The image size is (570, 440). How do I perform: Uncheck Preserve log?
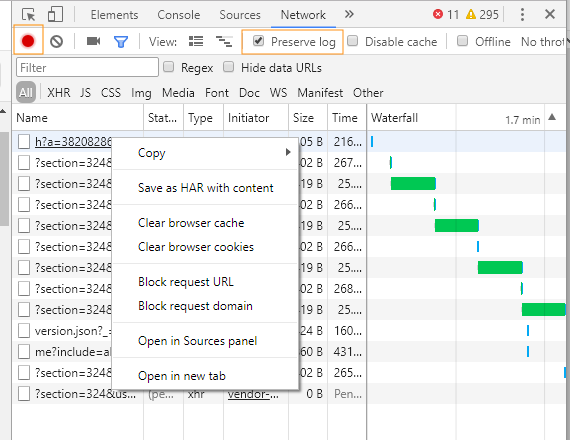(258, 41)
